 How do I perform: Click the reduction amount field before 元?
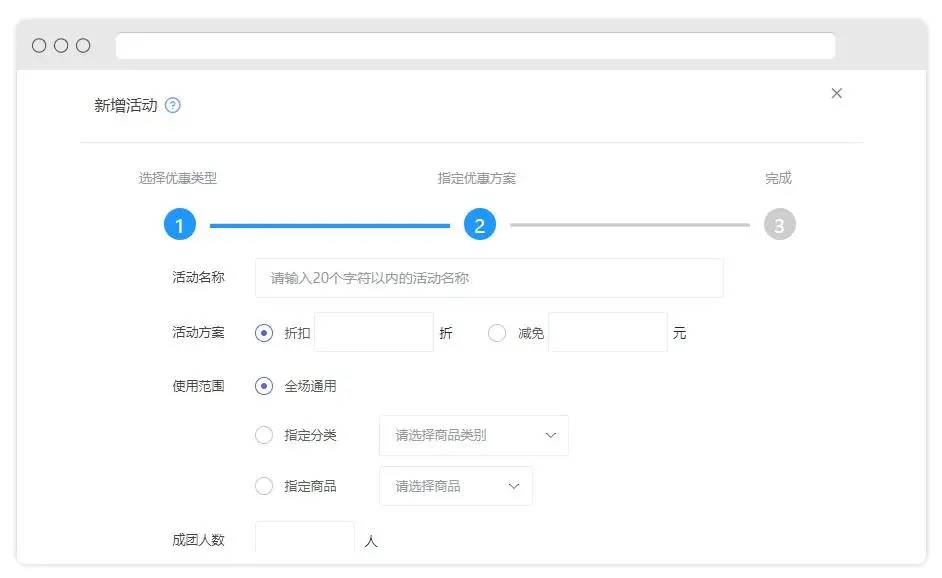pos(608,332)
